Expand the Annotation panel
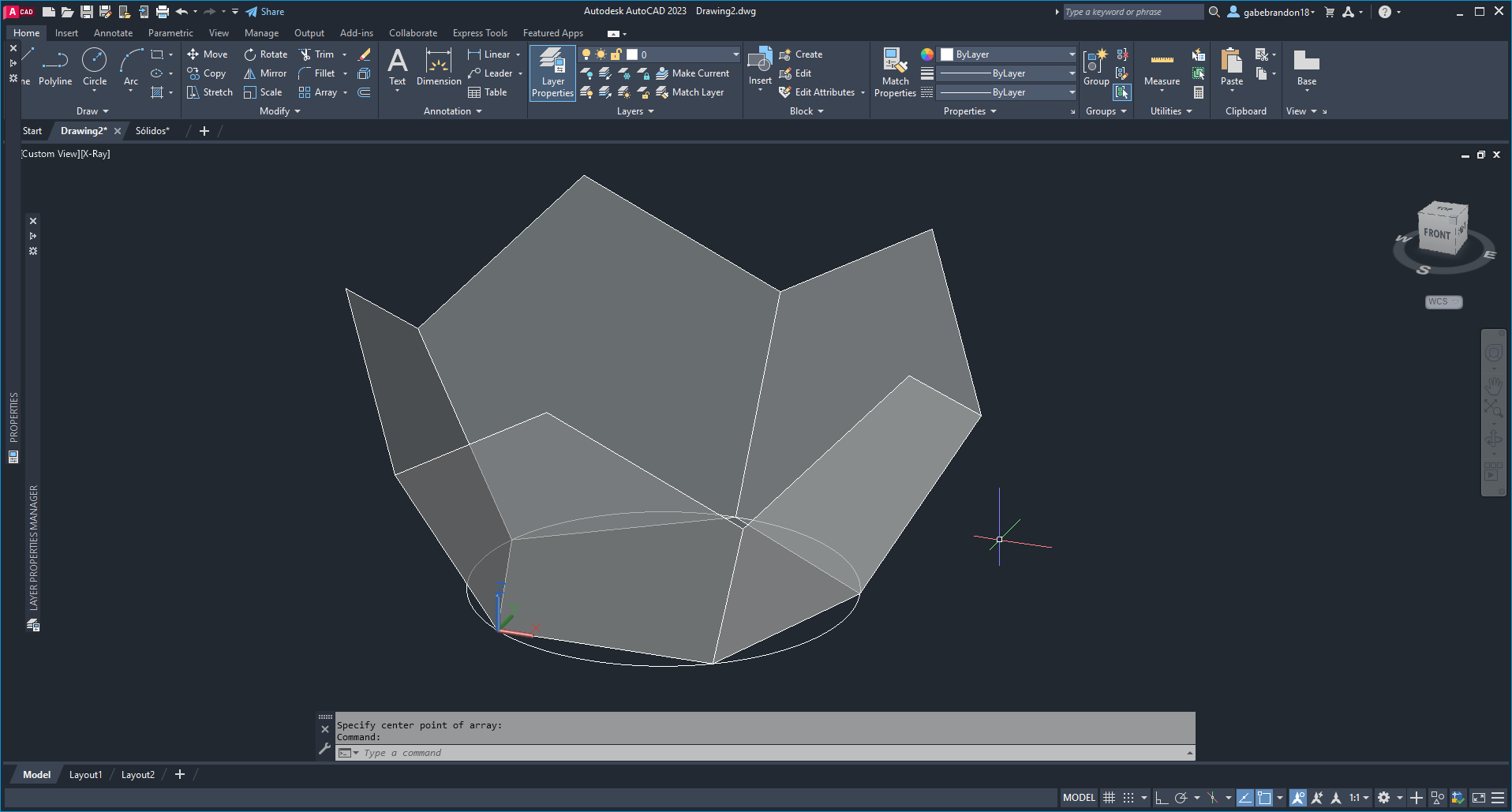 point(452,111)
